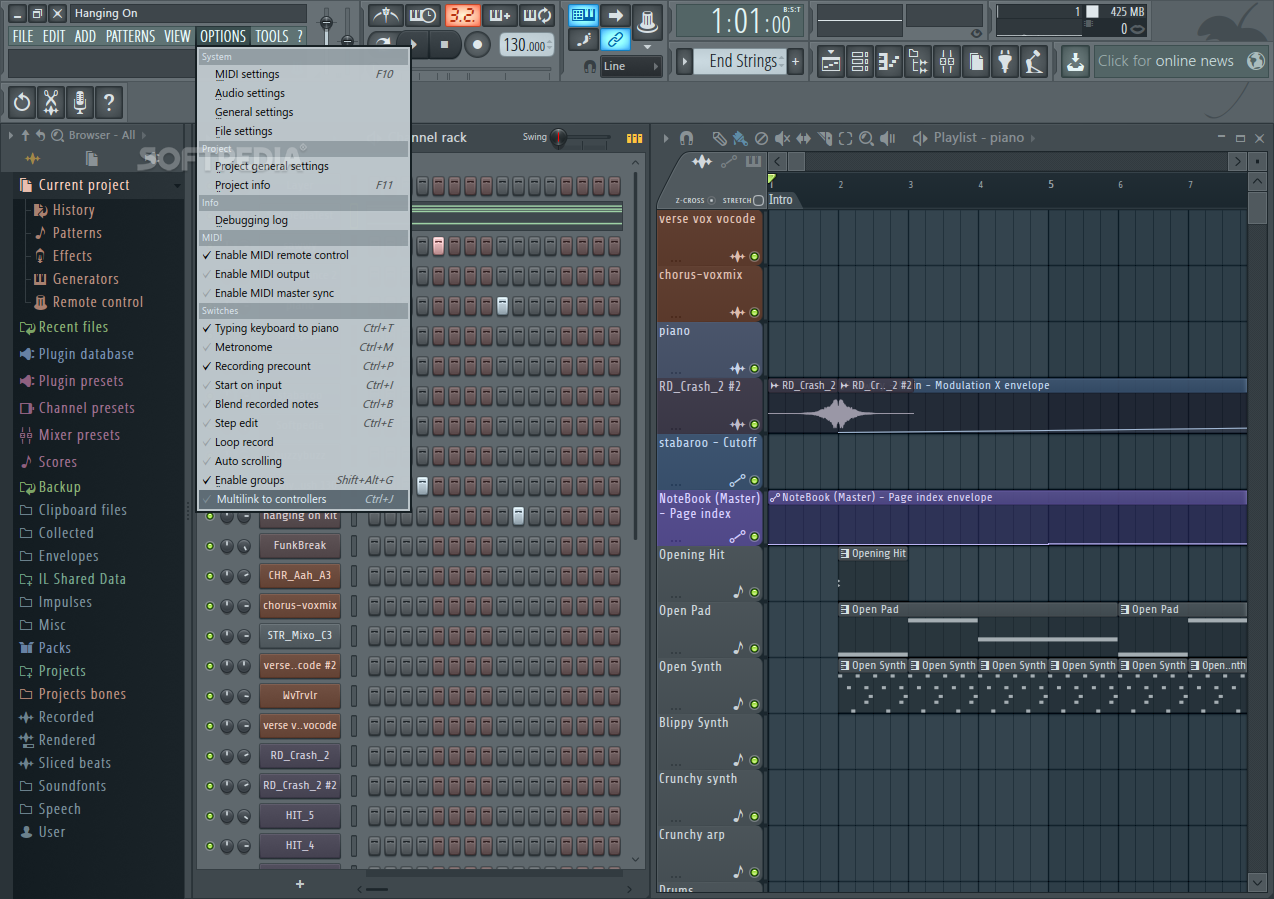This screenshot has height=899, width=1274.
Task: Click the WvTrvlr channel button
Action: click(299, 696)
